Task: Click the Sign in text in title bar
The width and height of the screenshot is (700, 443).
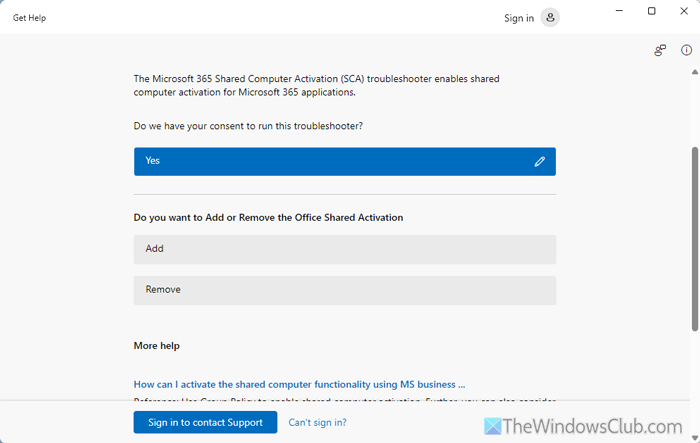Action: [518, 18]
